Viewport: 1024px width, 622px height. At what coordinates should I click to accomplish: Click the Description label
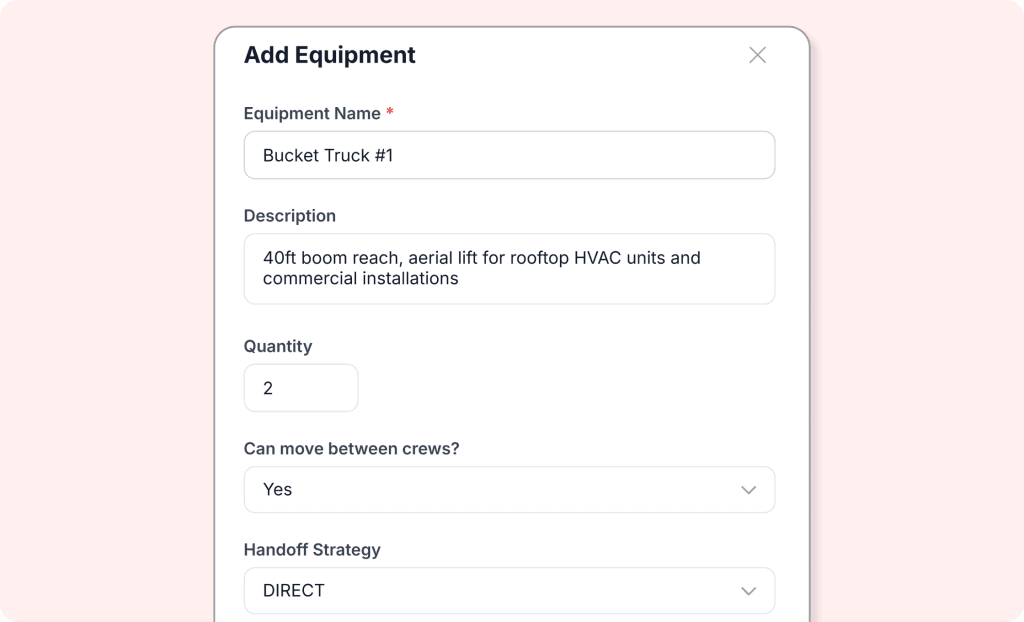[x=290, y=216]
